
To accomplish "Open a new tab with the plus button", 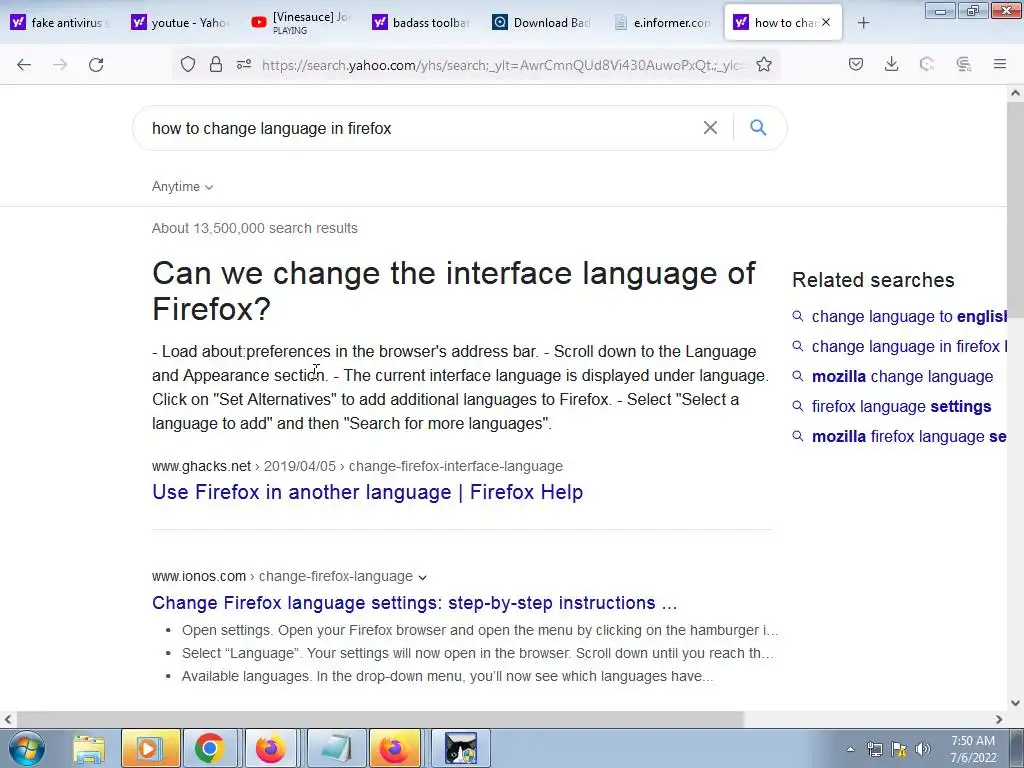I will pyautogui.click(x=863, y=23).
